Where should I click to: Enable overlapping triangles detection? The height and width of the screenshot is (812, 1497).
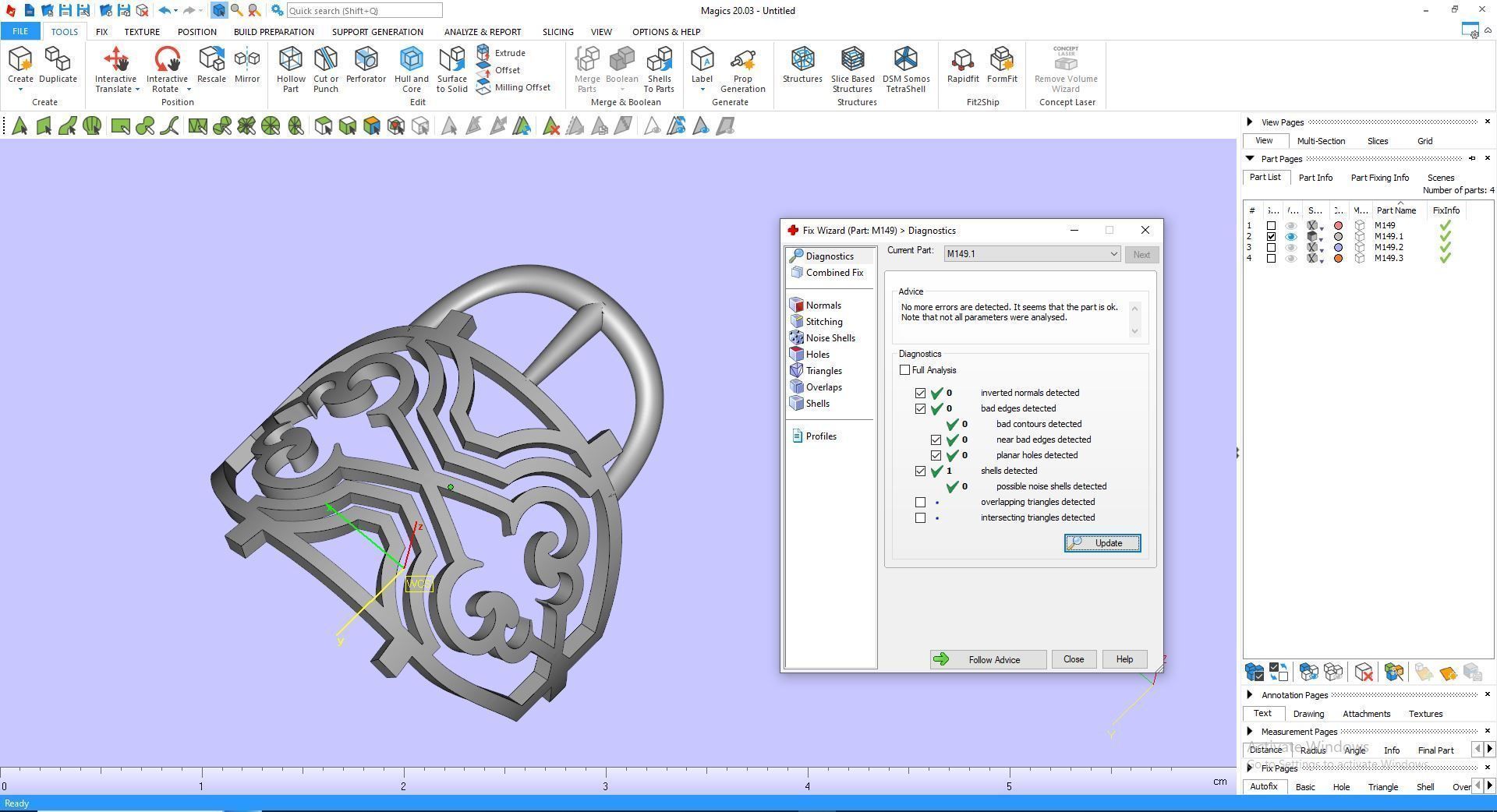(x=920, y=502)
